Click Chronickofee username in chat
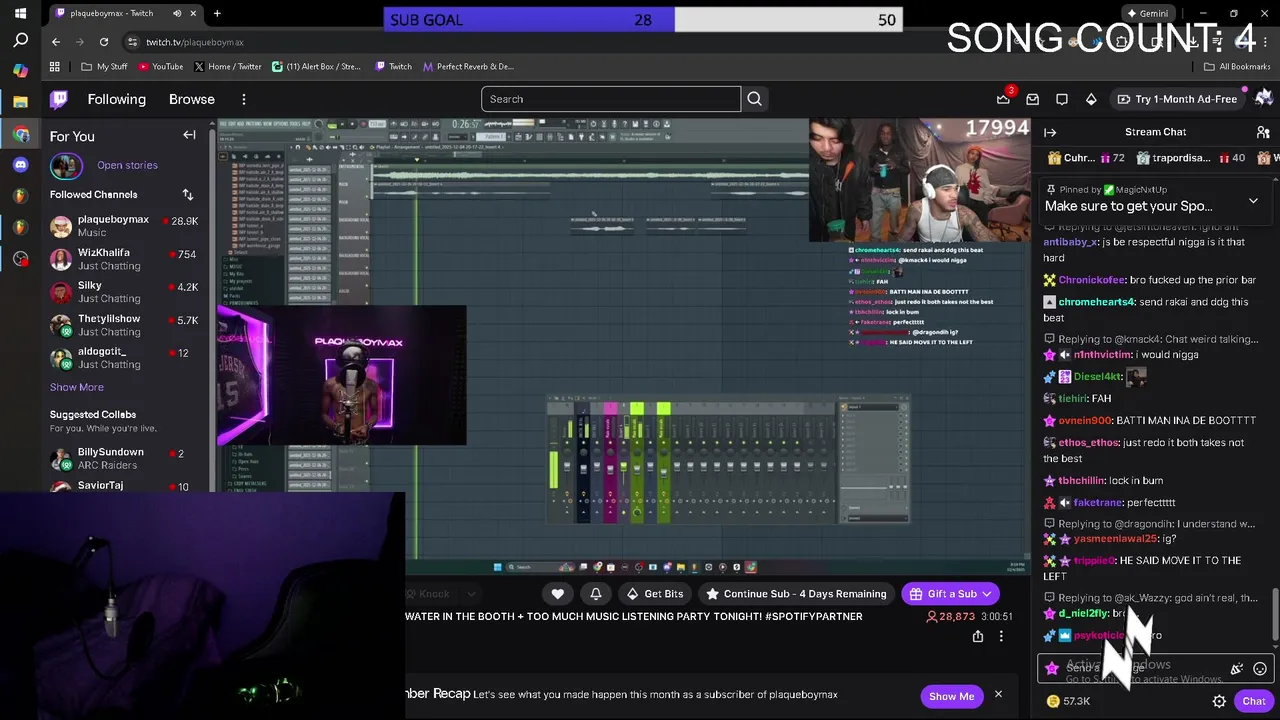Screen dimensions: 1280x720 point(1091,280)
